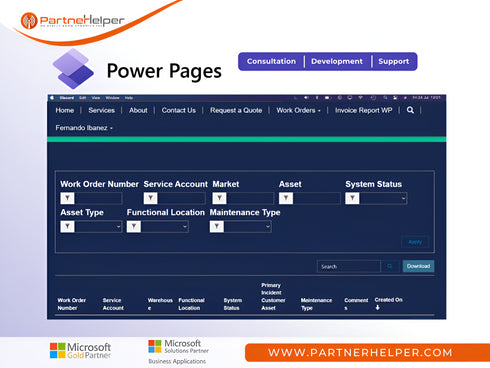Open the Help menu in mac menu bar
Screen dimensions: 490x368
tap(129, 98)
